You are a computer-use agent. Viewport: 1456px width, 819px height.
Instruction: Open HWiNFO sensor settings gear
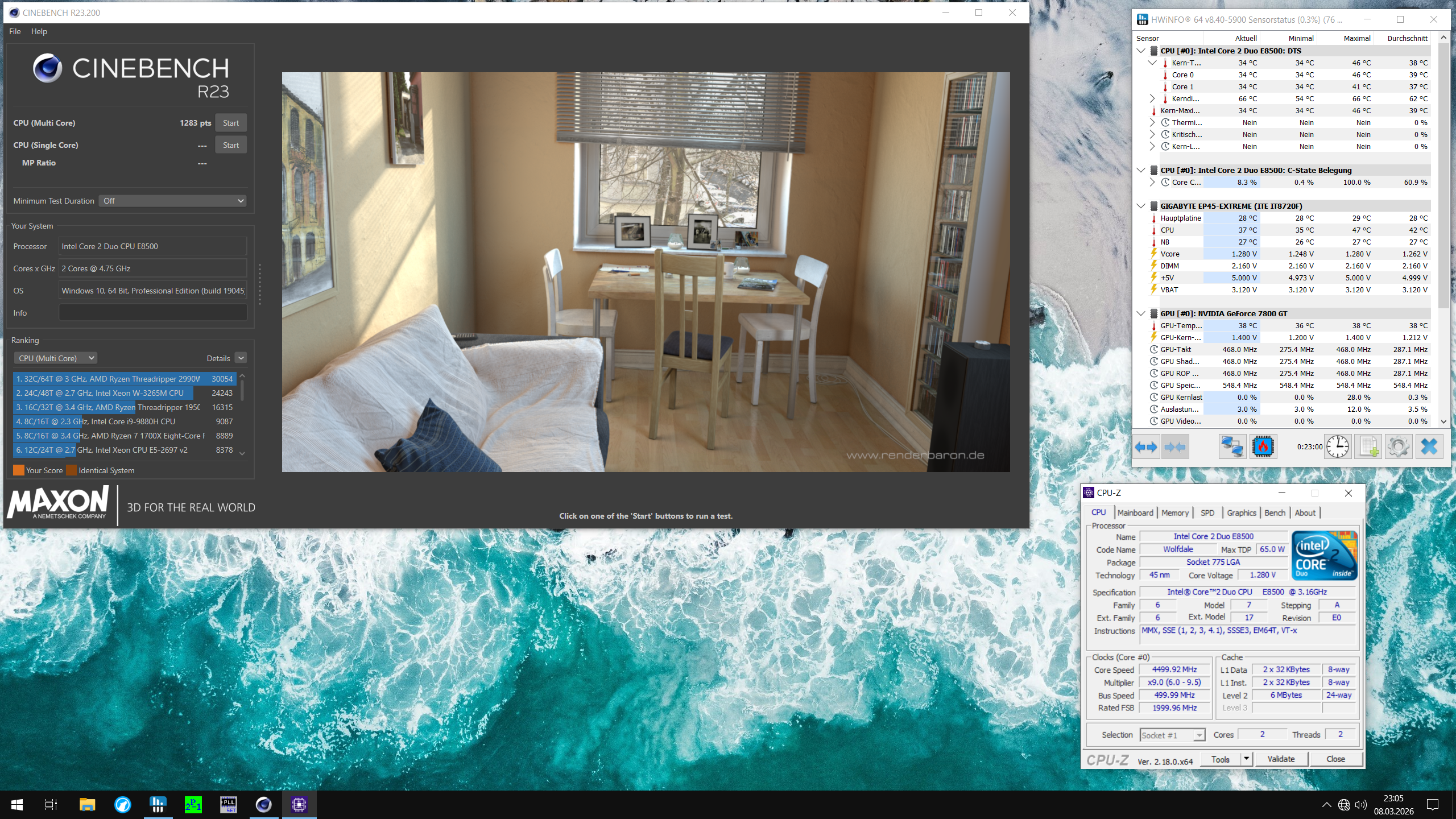point(1399,447)
